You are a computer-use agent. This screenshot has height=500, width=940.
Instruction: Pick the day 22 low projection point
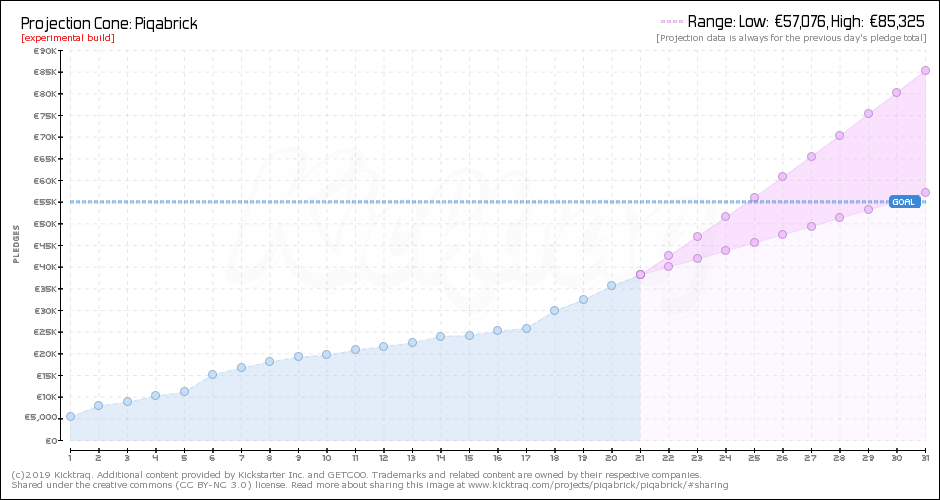click(x=668, y=267)
